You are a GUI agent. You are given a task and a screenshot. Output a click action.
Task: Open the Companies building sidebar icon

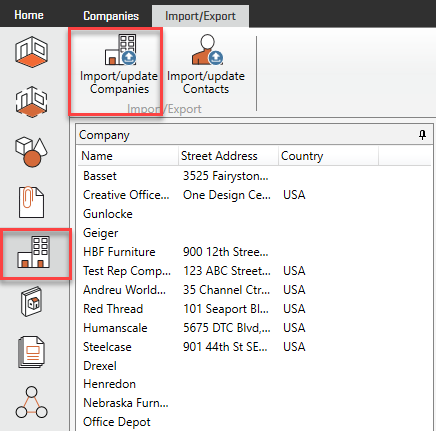(34, 252)
